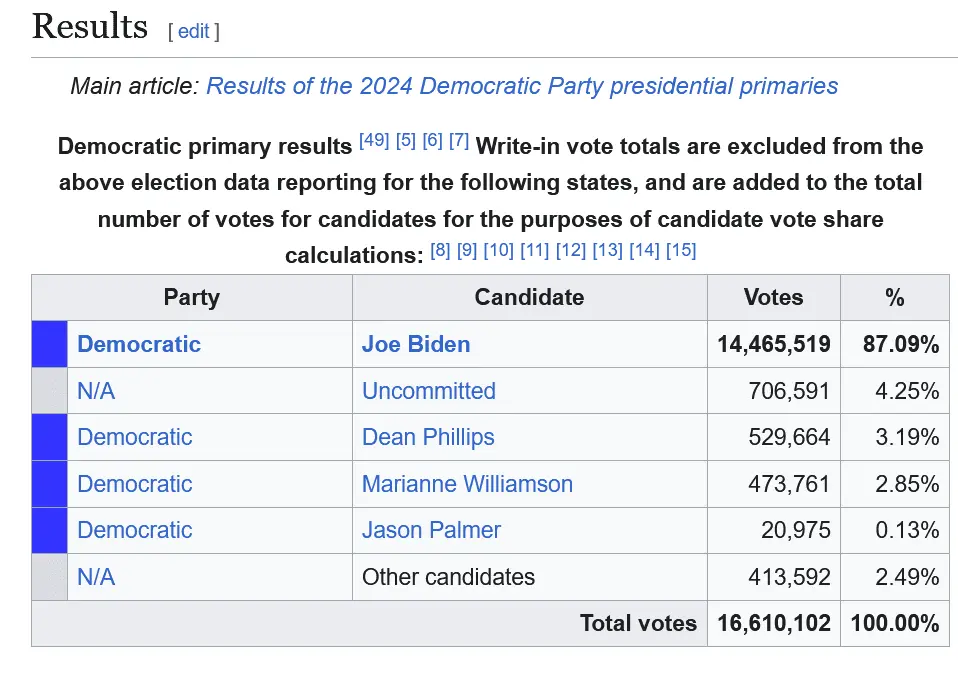Image resolution: width=958 pixels, height=691 pixels.
Task: Open citation reference 49
Action: pyautogui.click(x=374, y=141)
